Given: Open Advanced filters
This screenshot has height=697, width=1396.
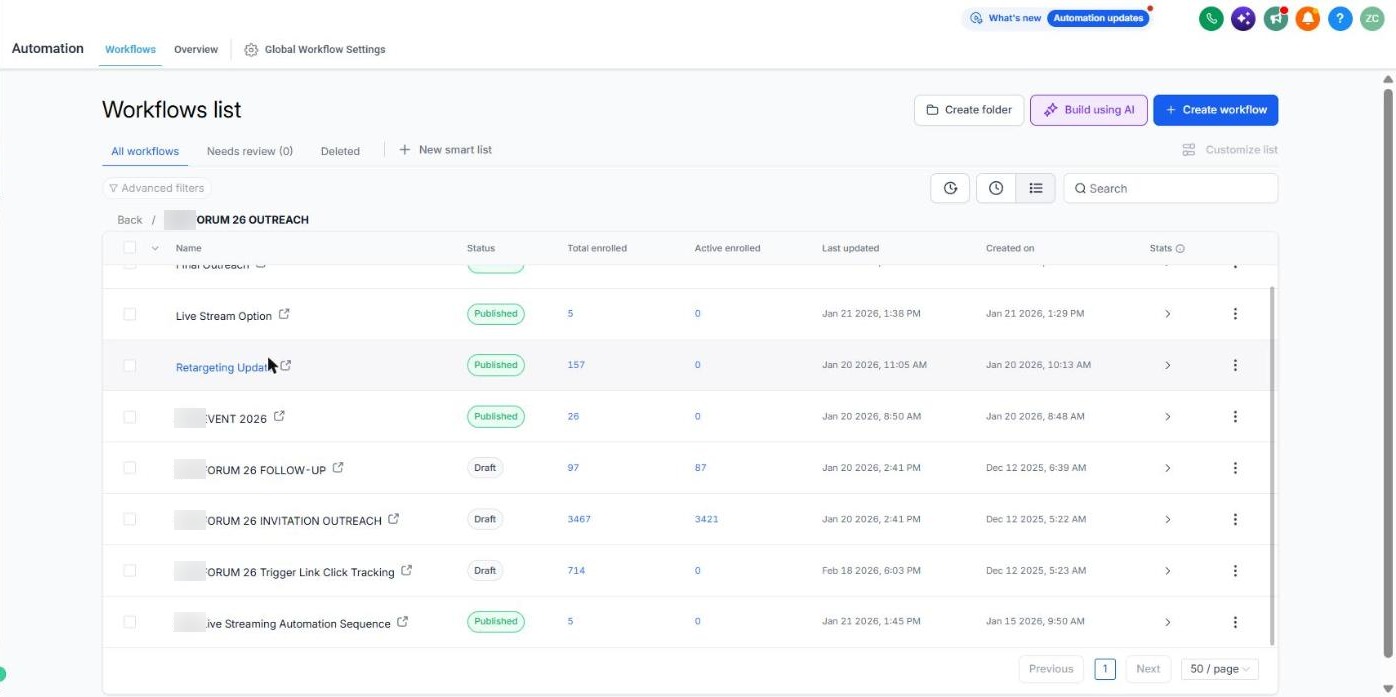Looking at the screenshot, I should tap(157, 188).
